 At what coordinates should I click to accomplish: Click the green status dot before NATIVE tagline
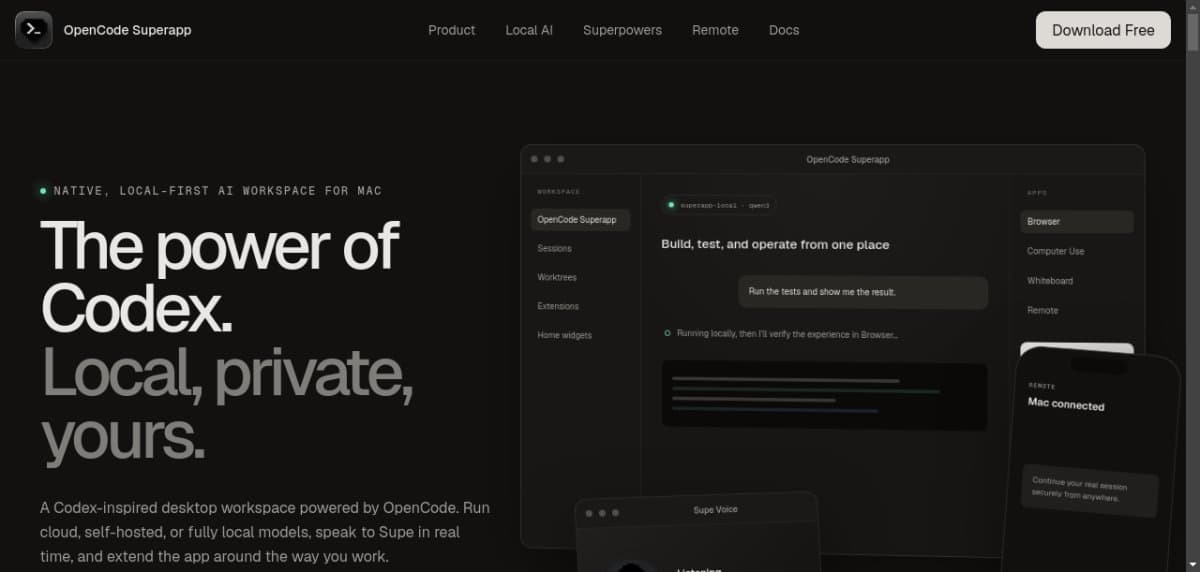43,190
